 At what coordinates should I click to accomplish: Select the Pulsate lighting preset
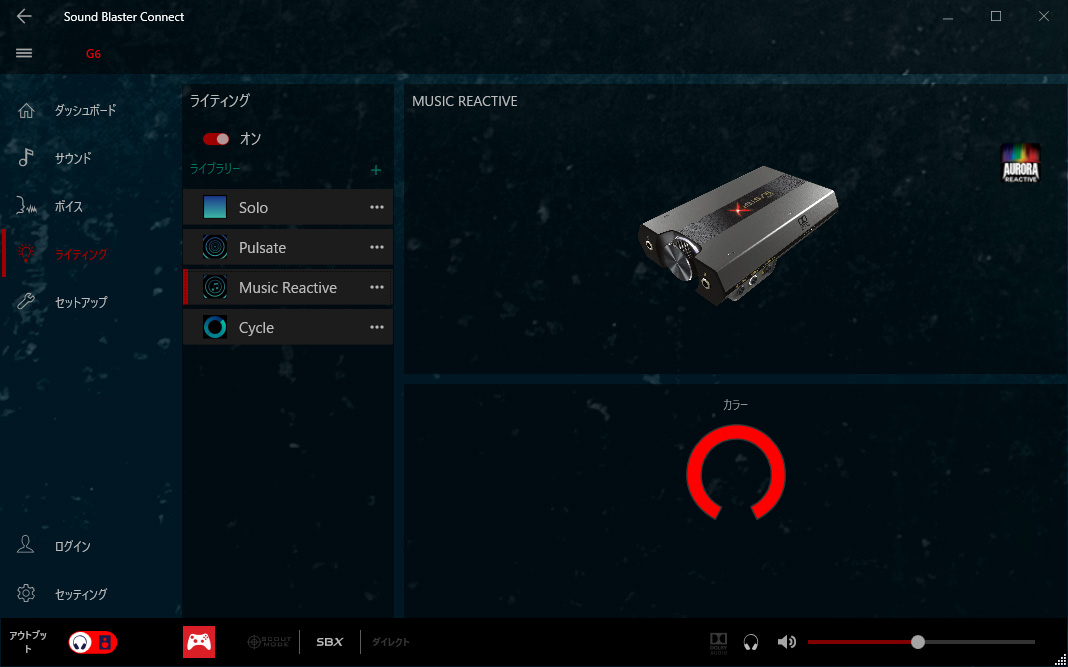pos(287,247)
